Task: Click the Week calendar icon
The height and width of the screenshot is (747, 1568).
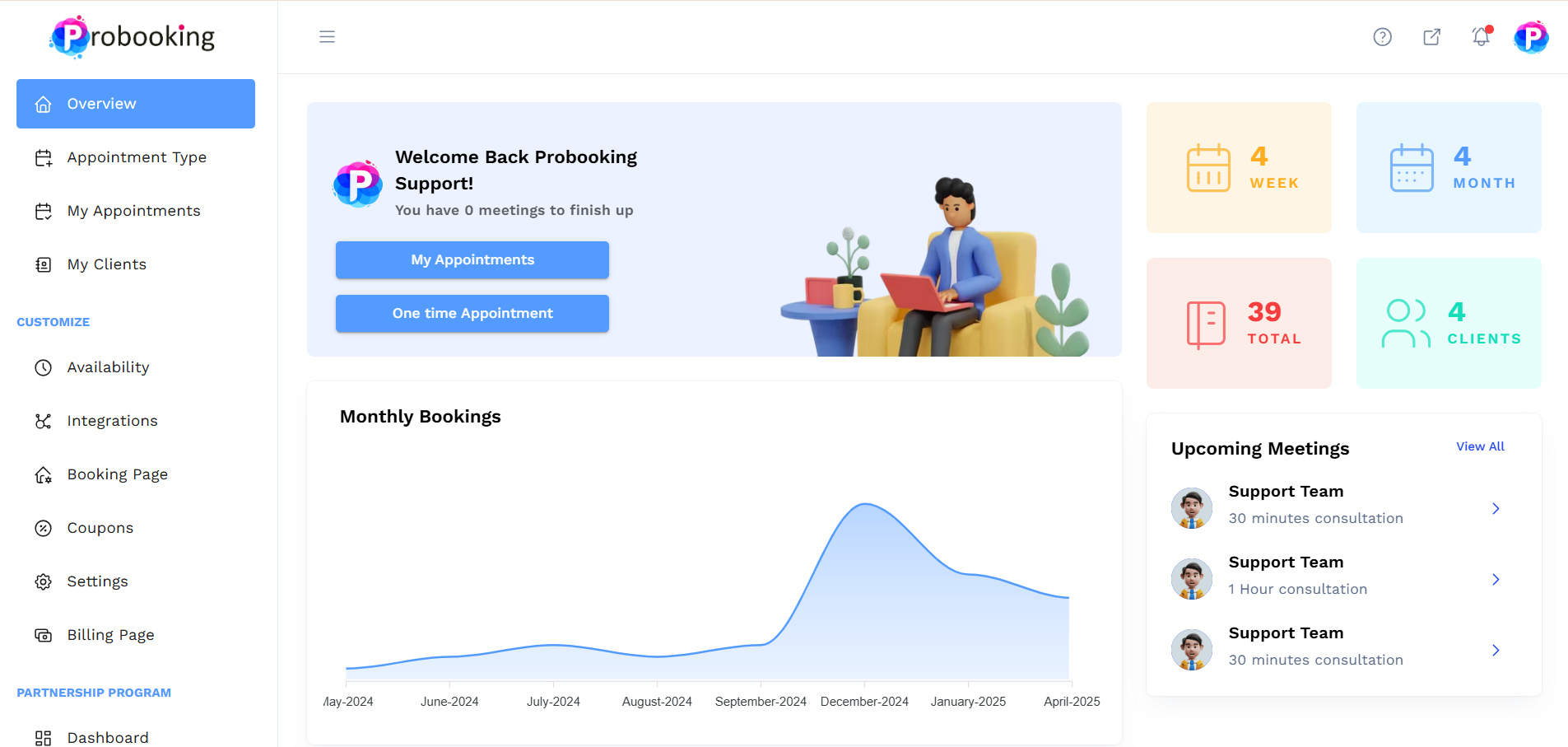Action: (x=1208, y=168)
